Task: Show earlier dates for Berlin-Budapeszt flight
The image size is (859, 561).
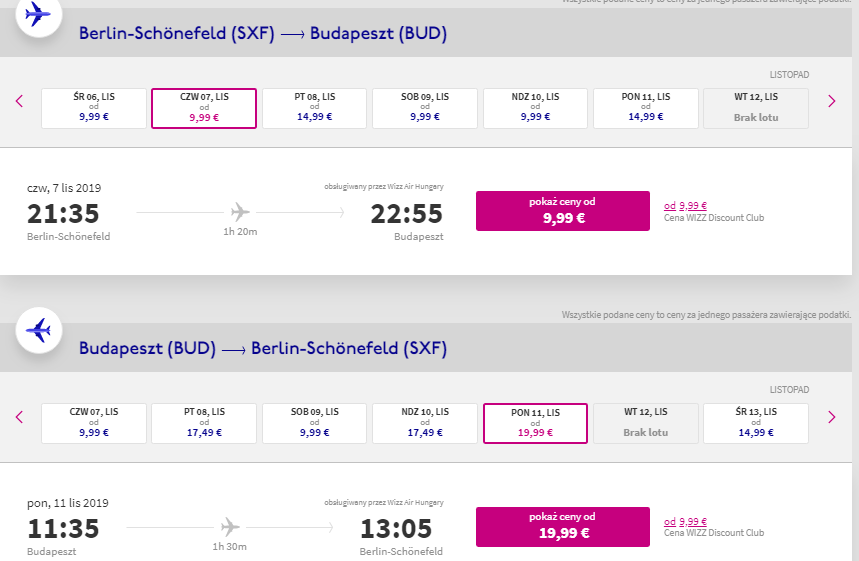Action: pyautogui.click(x=20, y=101)
